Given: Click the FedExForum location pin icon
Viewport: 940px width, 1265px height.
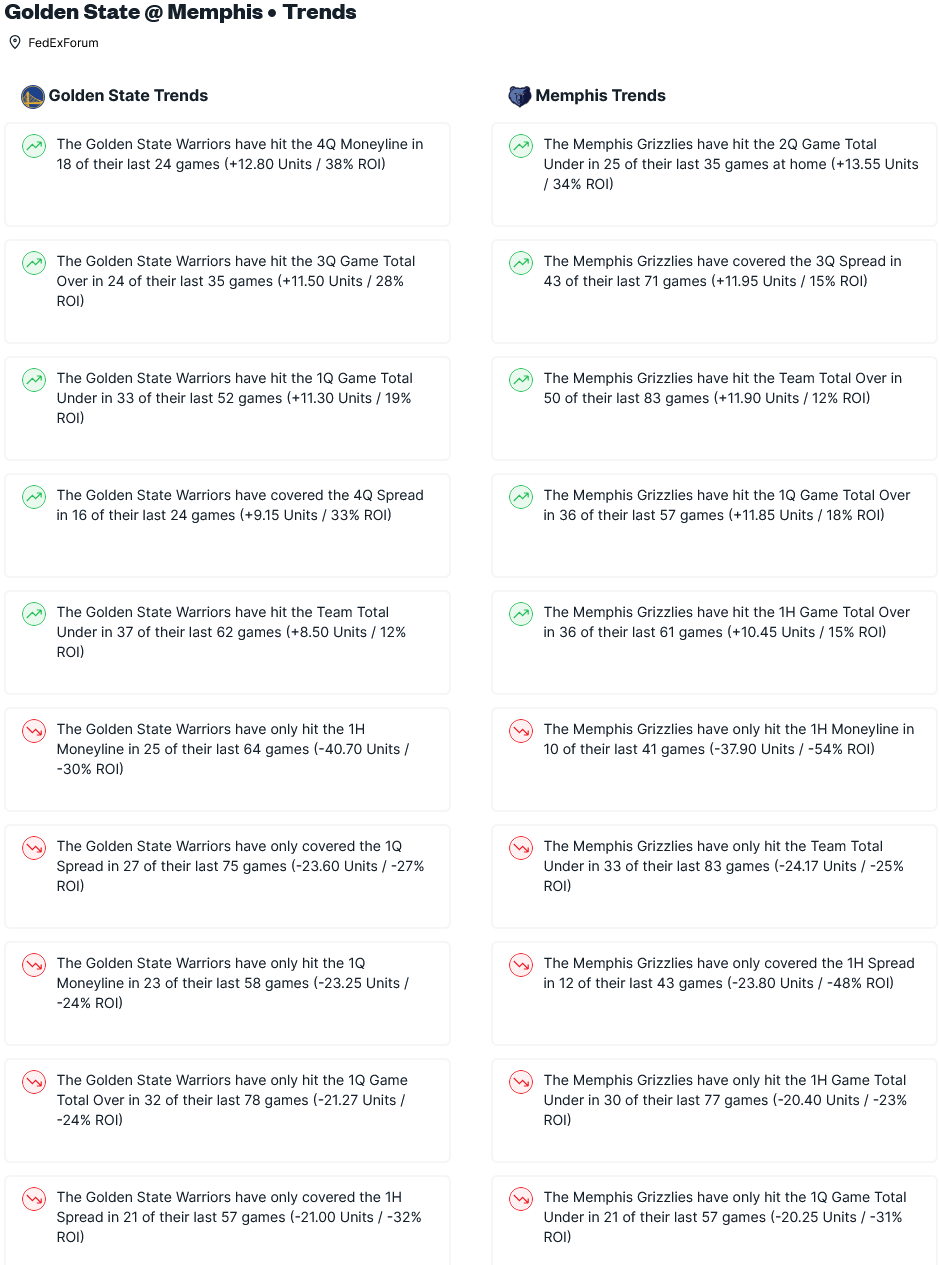Looking at the screenshot, I should tap(15, 42).
